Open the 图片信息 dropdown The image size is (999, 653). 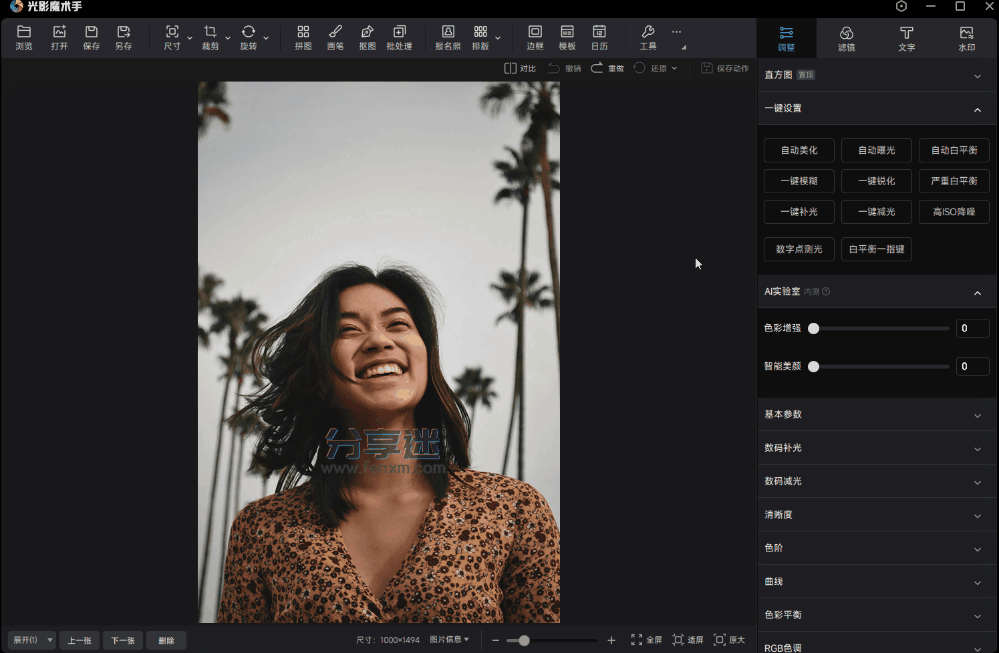pos(449,640)
